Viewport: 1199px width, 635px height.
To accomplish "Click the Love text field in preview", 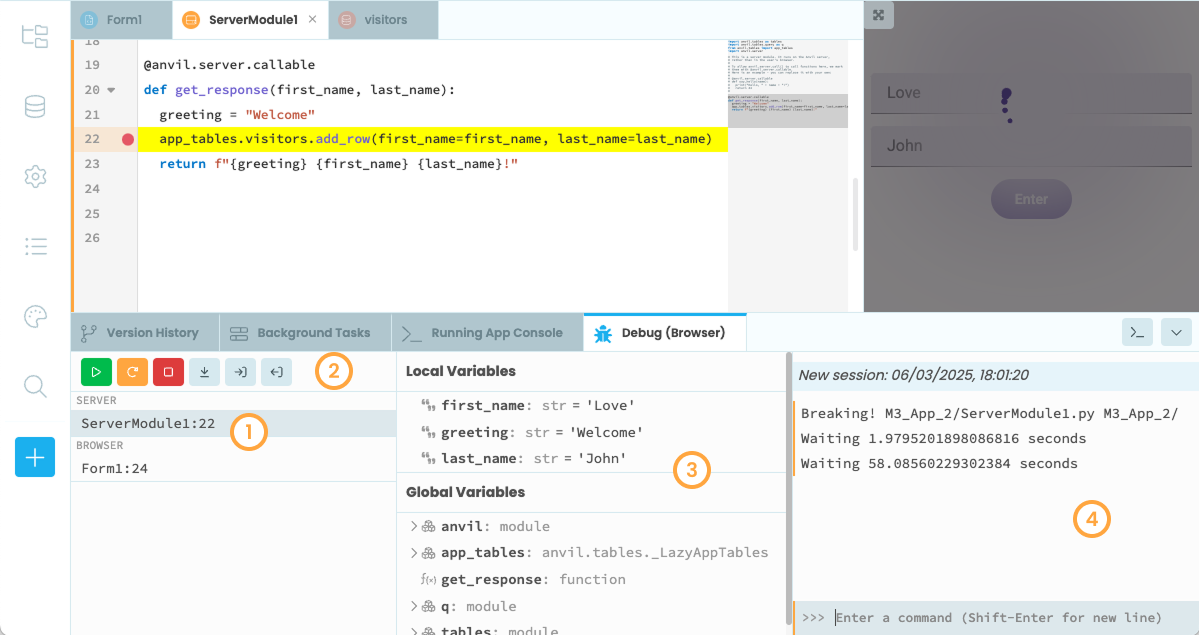I will coord(1031,93).
